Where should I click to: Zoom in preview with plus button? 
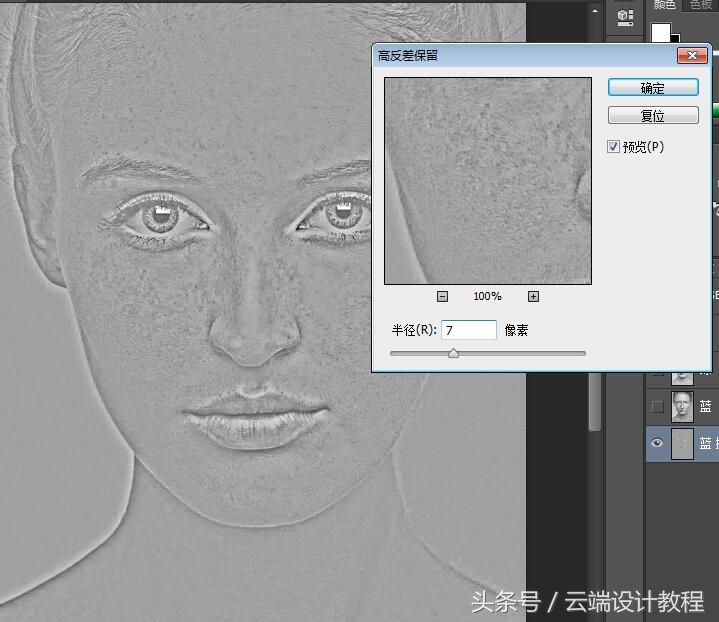click(x=533, y=296)
